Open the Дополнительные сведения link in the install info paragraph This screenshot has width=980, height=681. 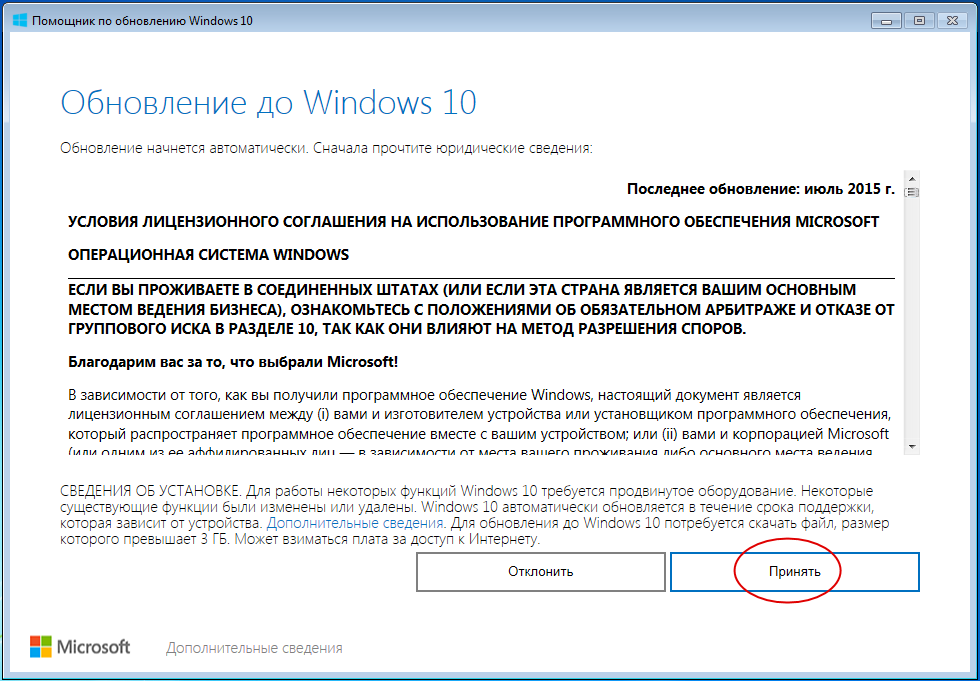(x=355, y=523)
